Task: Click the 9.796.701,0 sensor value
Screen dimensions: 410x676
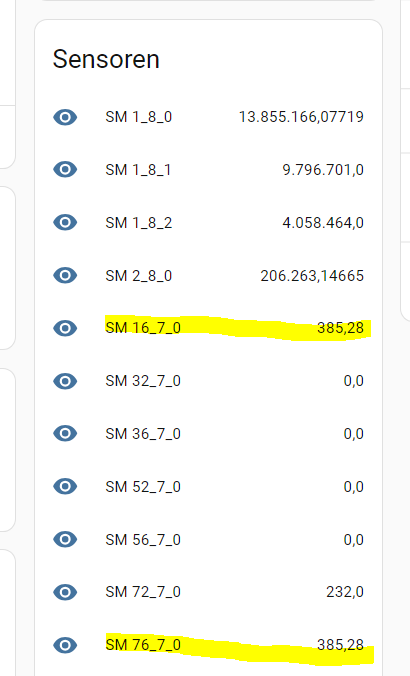Action: tap(323, 170)
